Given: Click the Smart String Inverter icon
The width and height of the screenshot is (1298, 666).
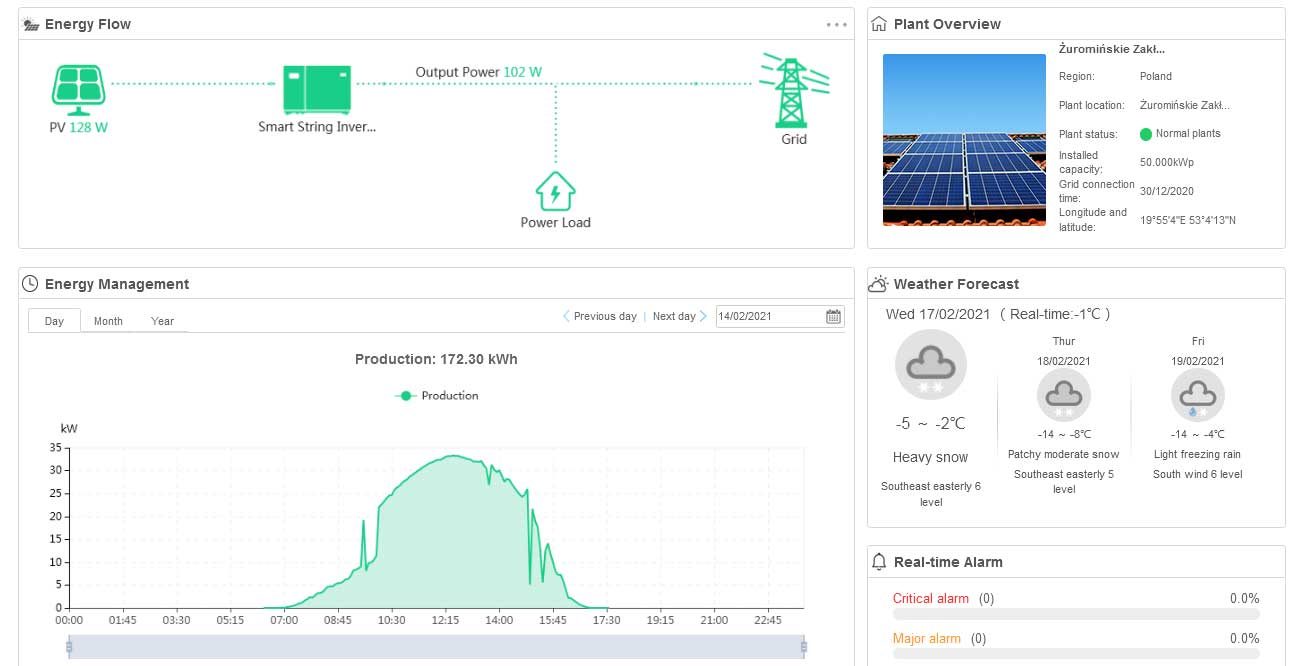Looking at the screenshot, I should tap(317, 89).
